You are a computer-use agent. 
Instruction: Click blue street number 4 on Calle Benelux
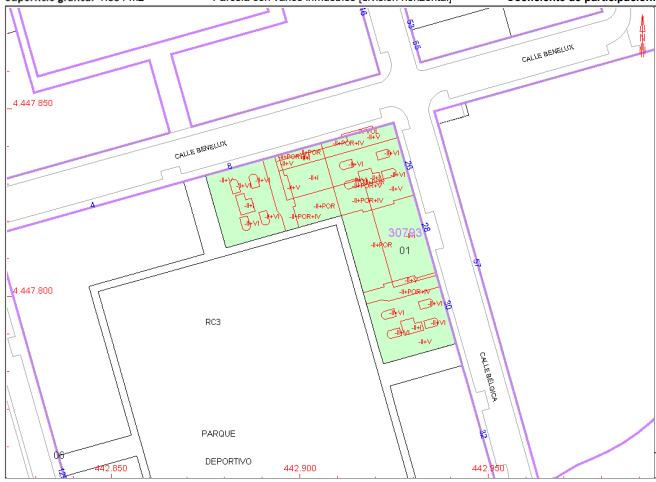click(92, 205)
